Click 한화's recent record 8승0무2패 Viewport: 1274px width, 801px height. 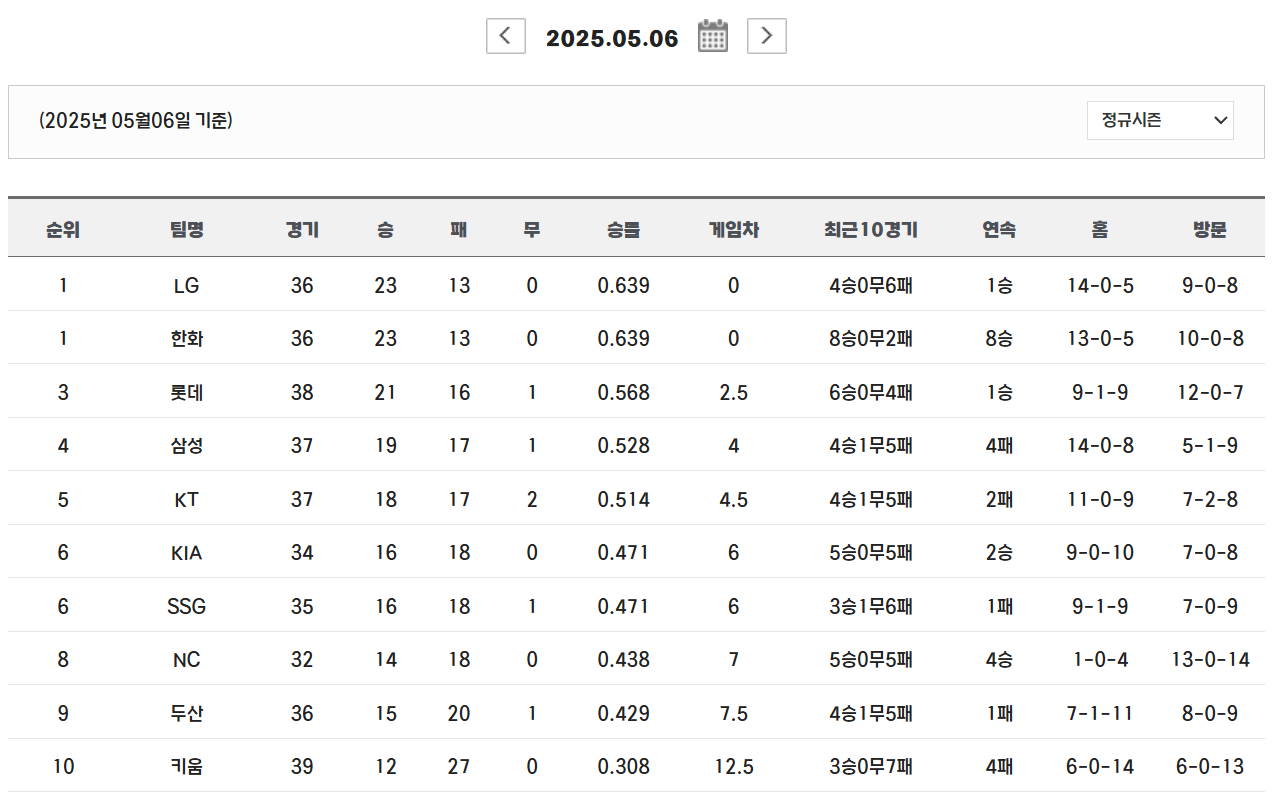click(x=871, y=339)
